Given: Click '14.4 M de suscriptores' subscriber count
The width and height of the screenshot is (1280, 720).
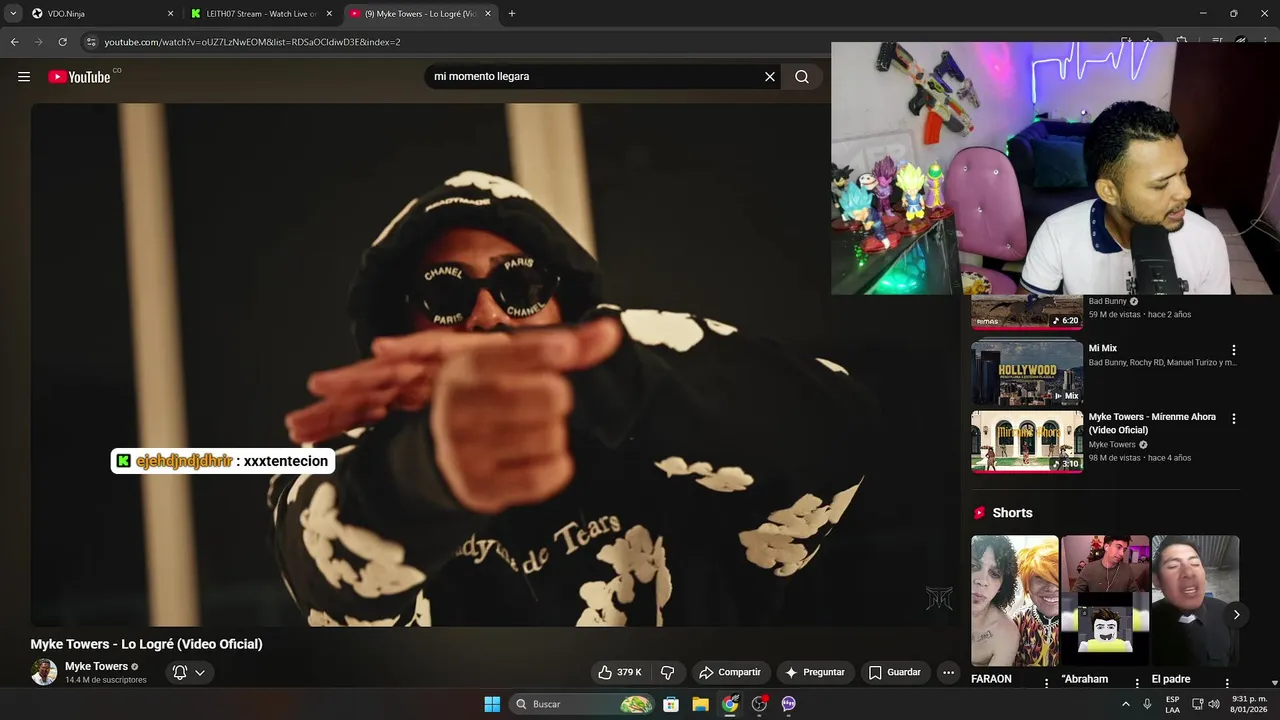Looking at the screenshot, I should [x=106, y=680].
